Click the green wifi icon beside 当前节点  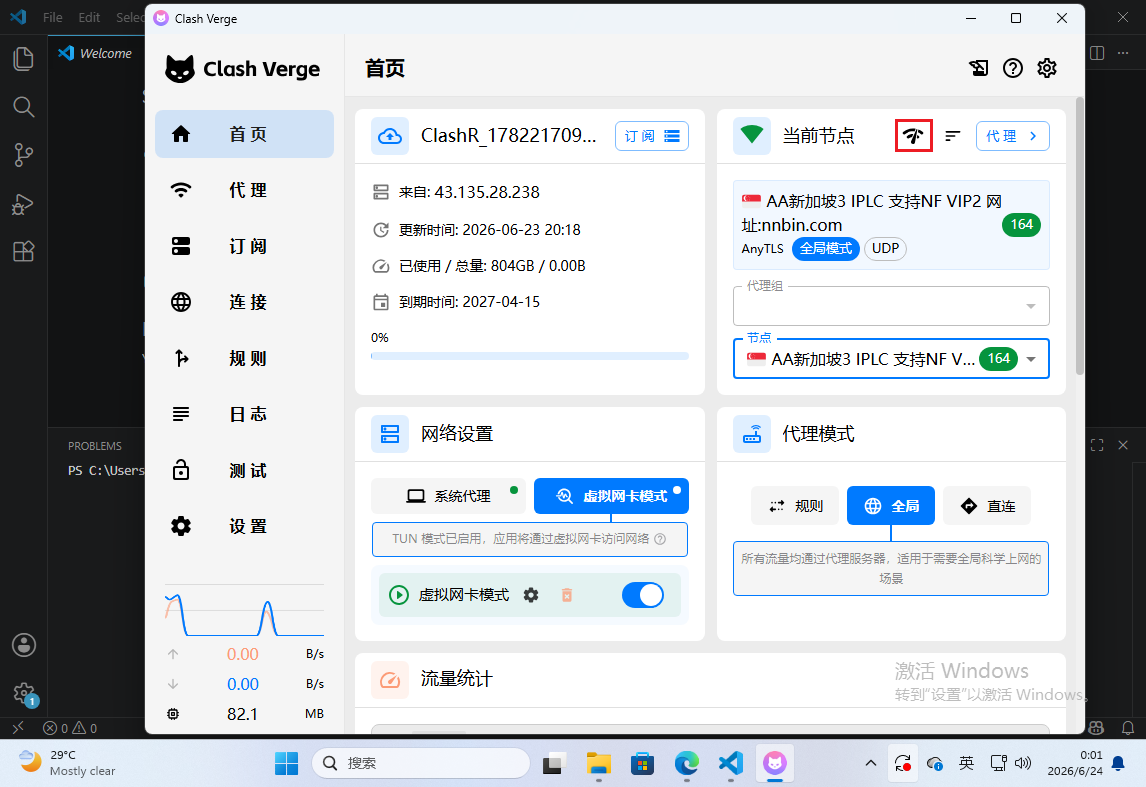pos(751,136)
